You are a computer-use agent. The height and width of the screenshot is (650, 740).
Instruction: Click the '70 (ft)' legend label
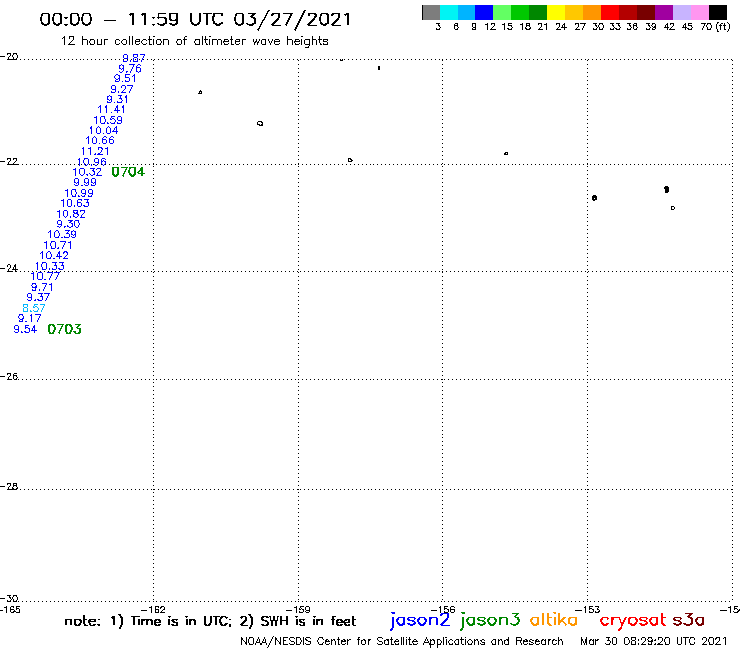(715, 27)
